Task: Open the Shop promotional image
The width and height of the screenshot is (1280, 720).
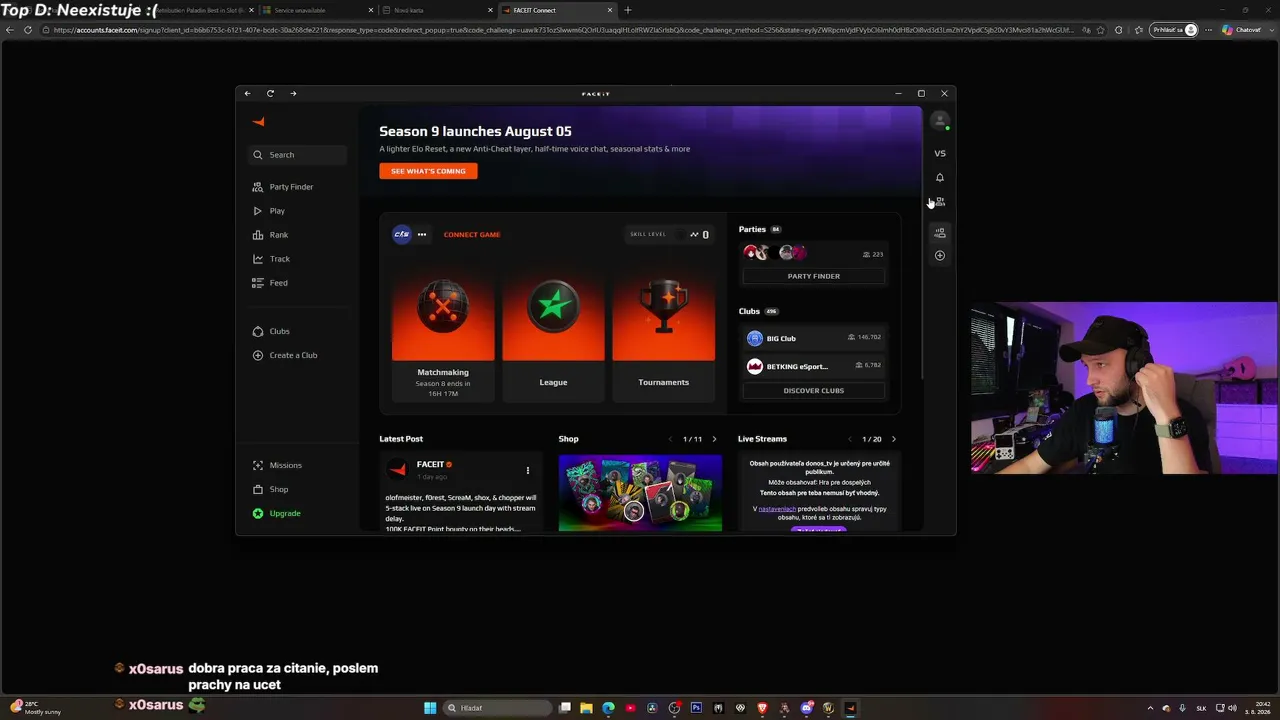Action: (x=640, y=493)
